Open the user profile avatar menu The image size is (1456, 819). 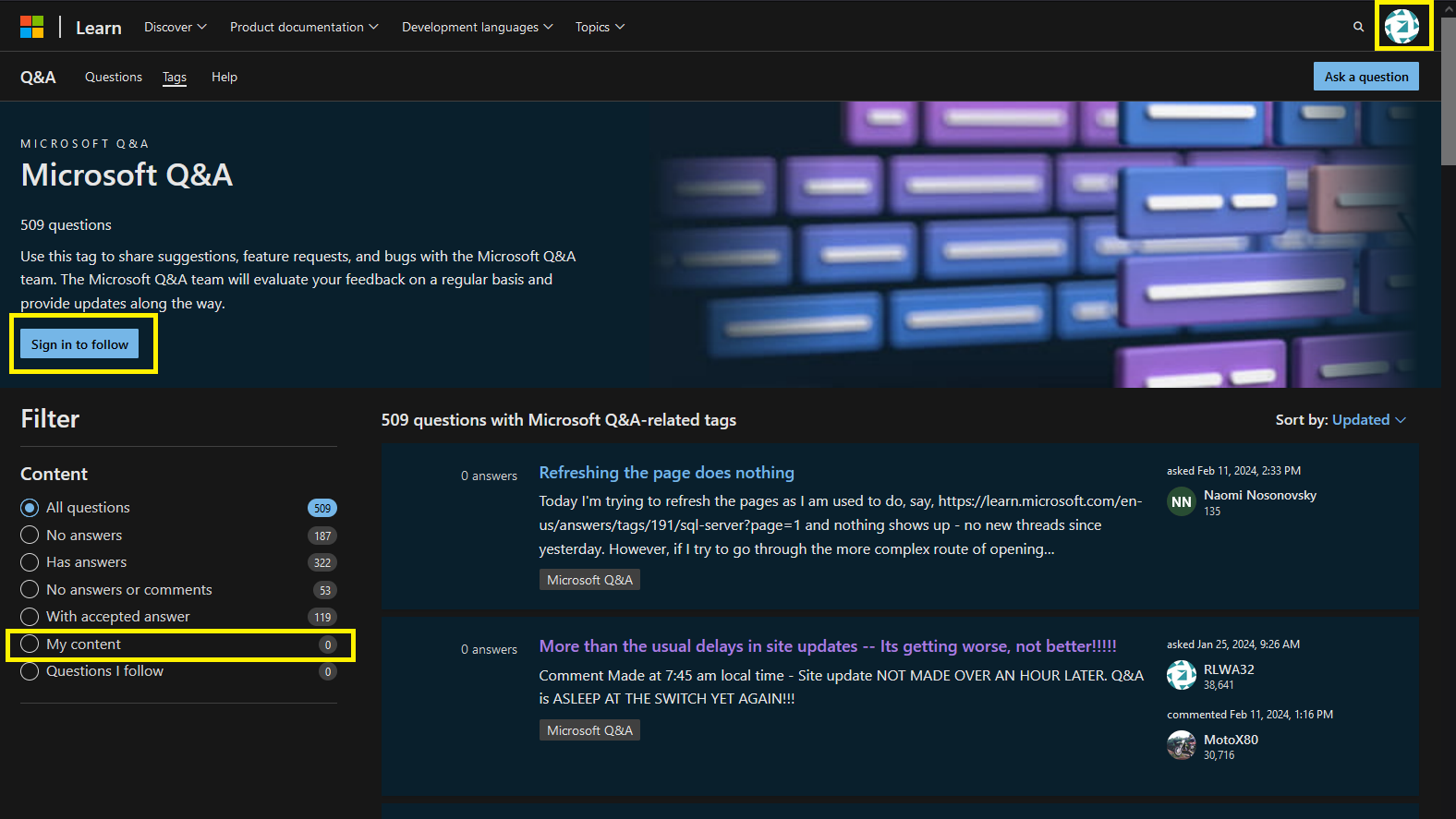[x=1401, y=27]
